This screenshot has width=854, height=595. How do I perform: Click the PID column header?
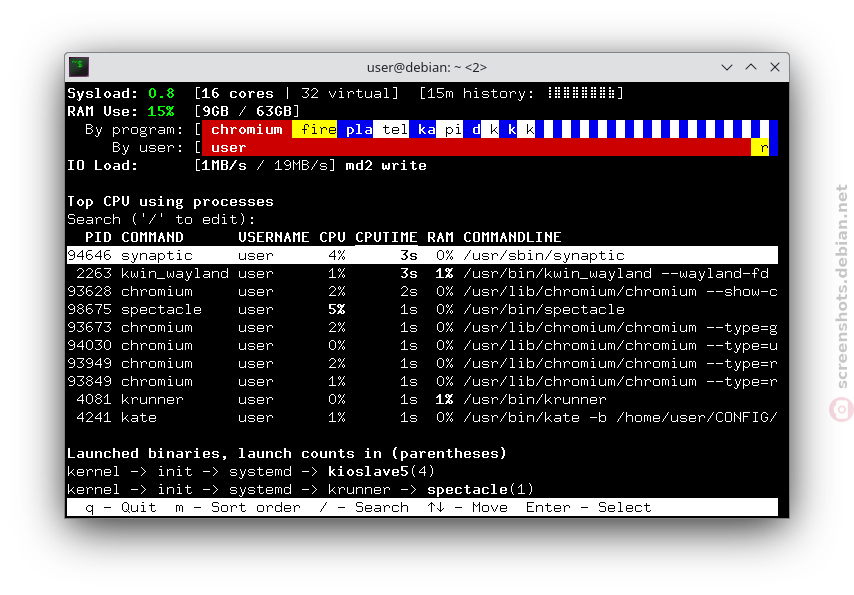[x=98, y=237]
